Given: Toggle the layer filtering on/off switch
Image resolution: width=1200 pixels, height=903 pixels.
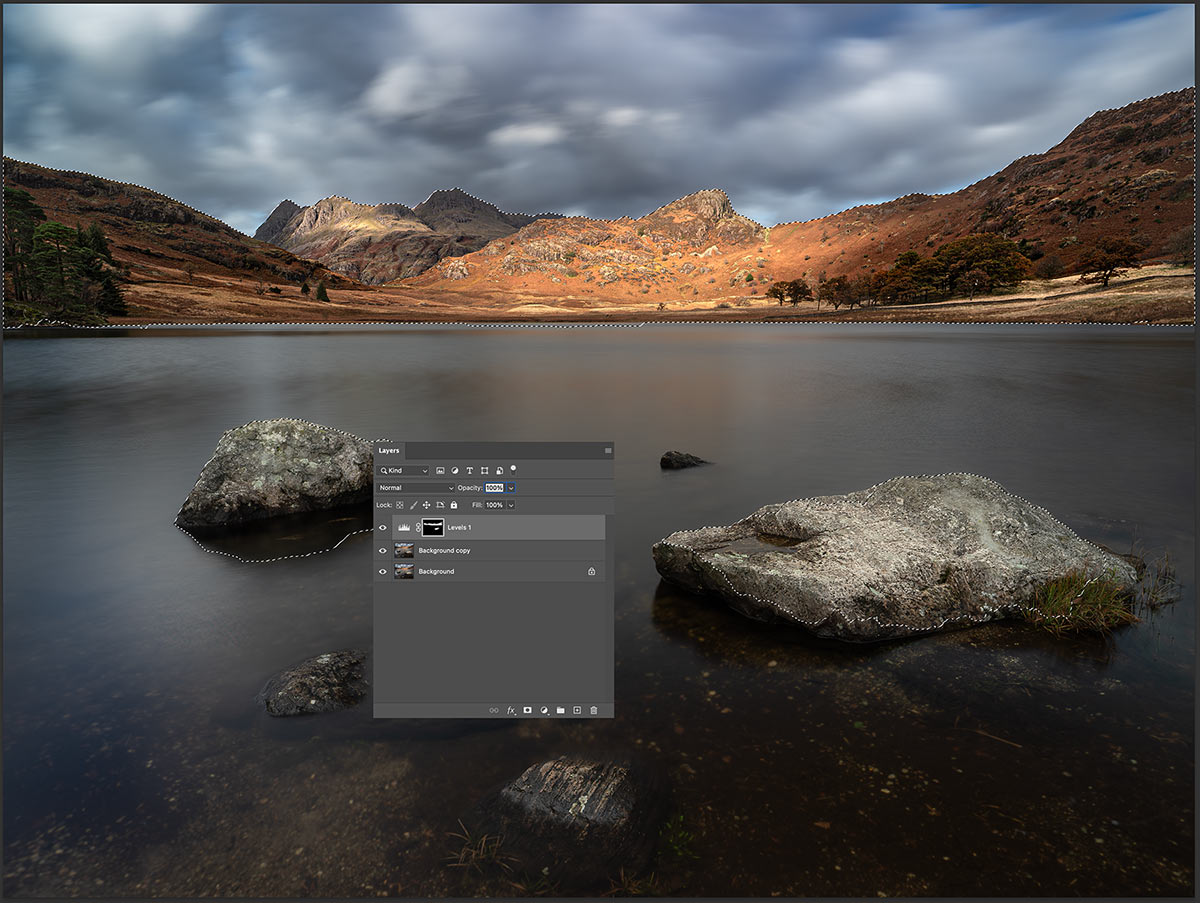Looking at the screenshot, I should tap(514, 468).
